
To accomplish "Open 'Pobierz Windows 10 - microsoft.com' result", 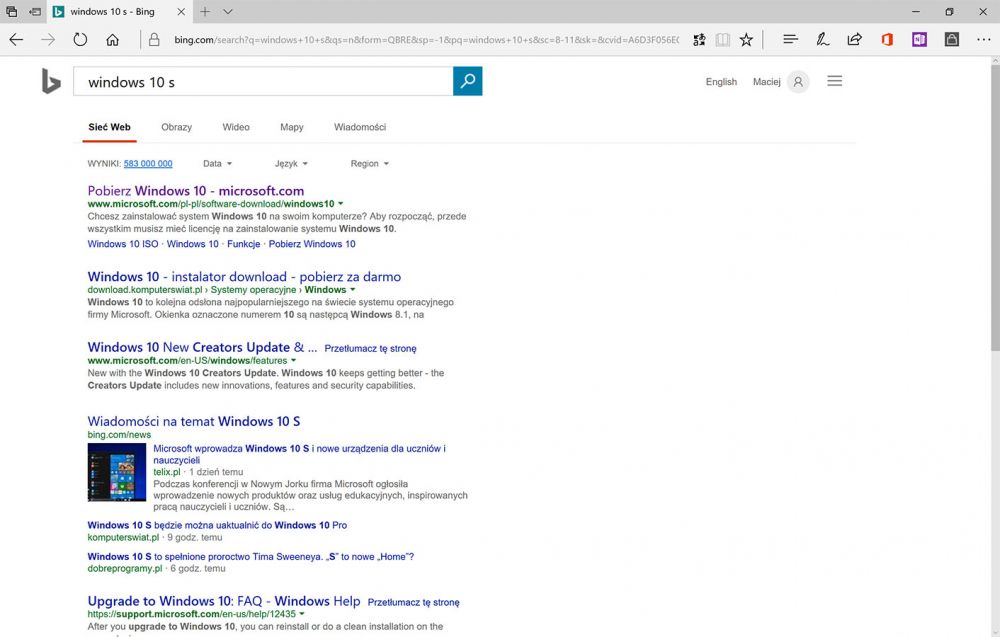I will tap(196, 191).
